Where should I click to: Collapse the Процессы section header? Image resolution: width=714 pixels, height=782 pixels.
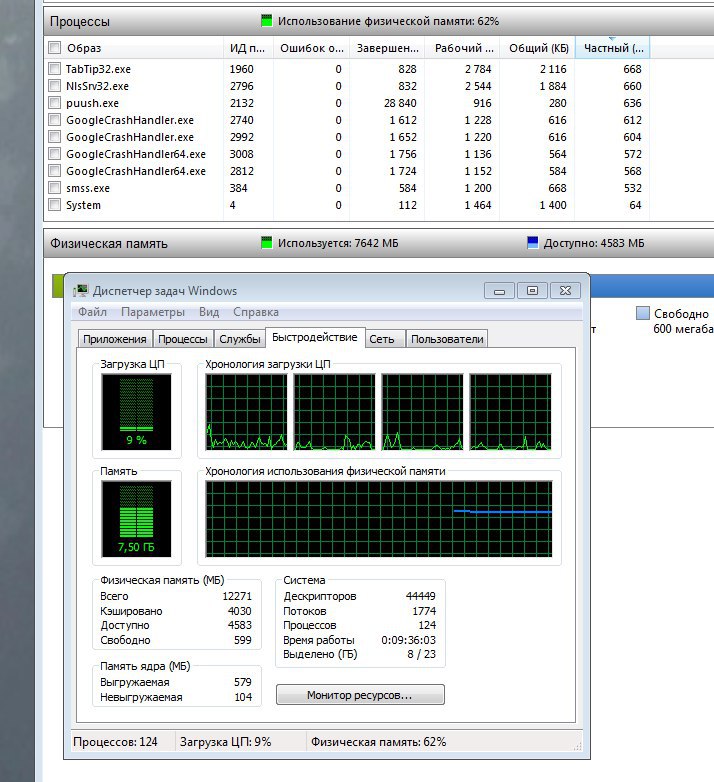point(379,21)
